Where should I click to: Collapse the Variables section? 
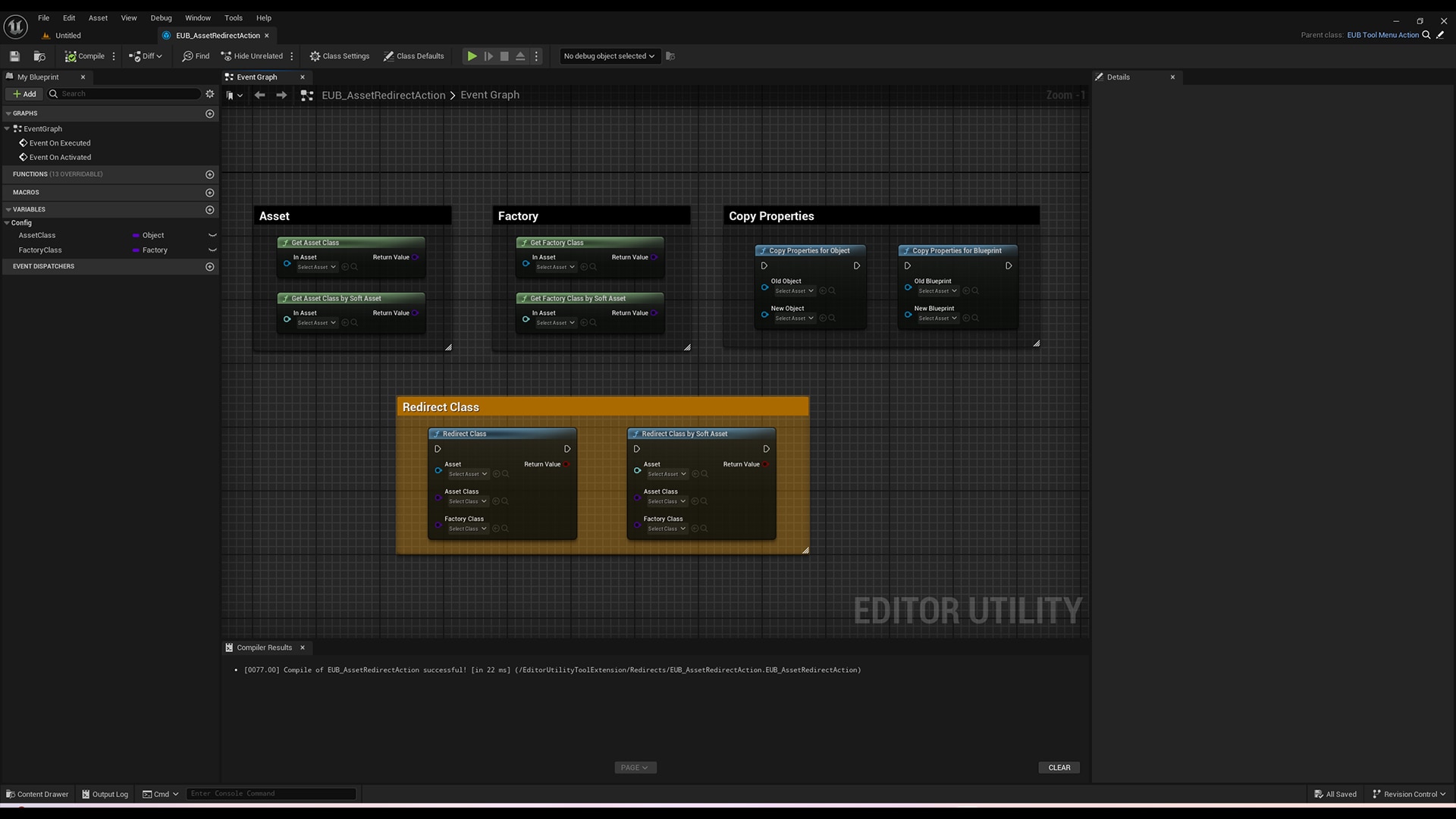point(8,209)
